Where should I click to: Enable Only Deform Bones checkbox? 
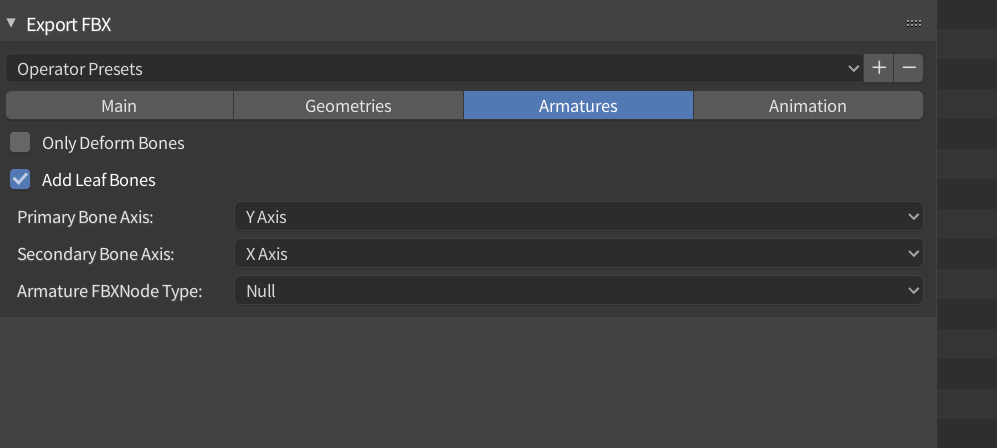[20, 143]
